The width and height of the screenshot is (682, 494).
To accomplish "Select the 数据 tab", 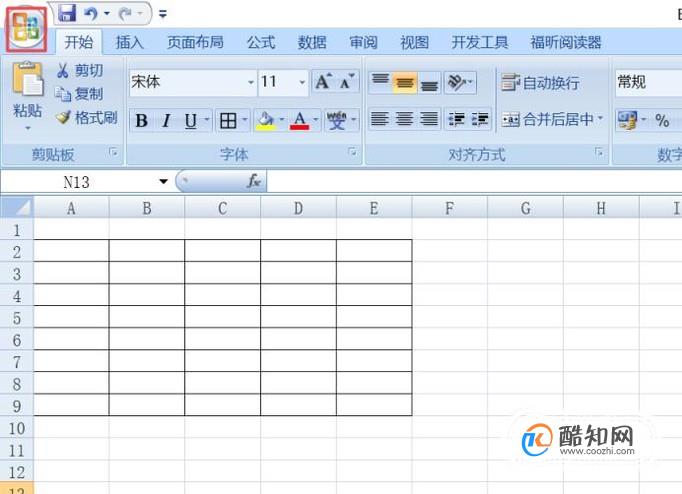I will tap(312, 42).
